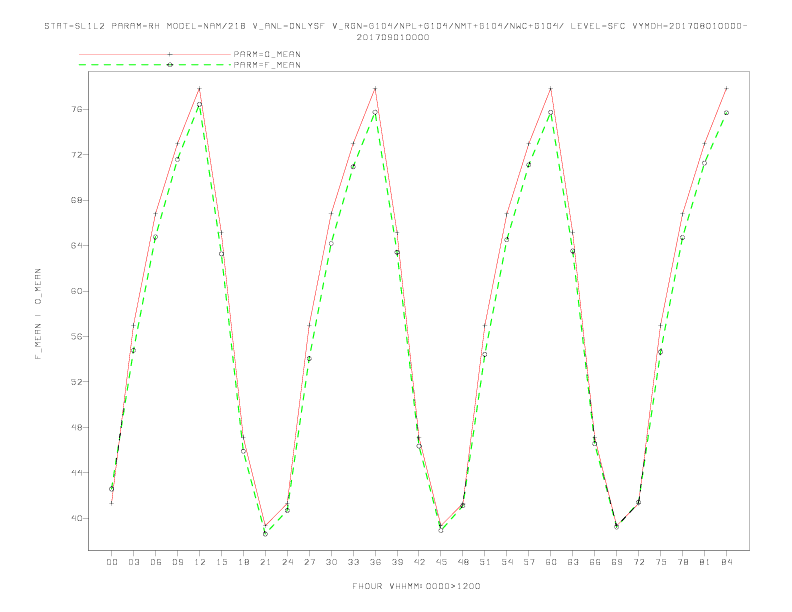This screenshot has height=612, width=792.
Task: Click forecast hour label 30 on x-axis
Action: [331, 562]
